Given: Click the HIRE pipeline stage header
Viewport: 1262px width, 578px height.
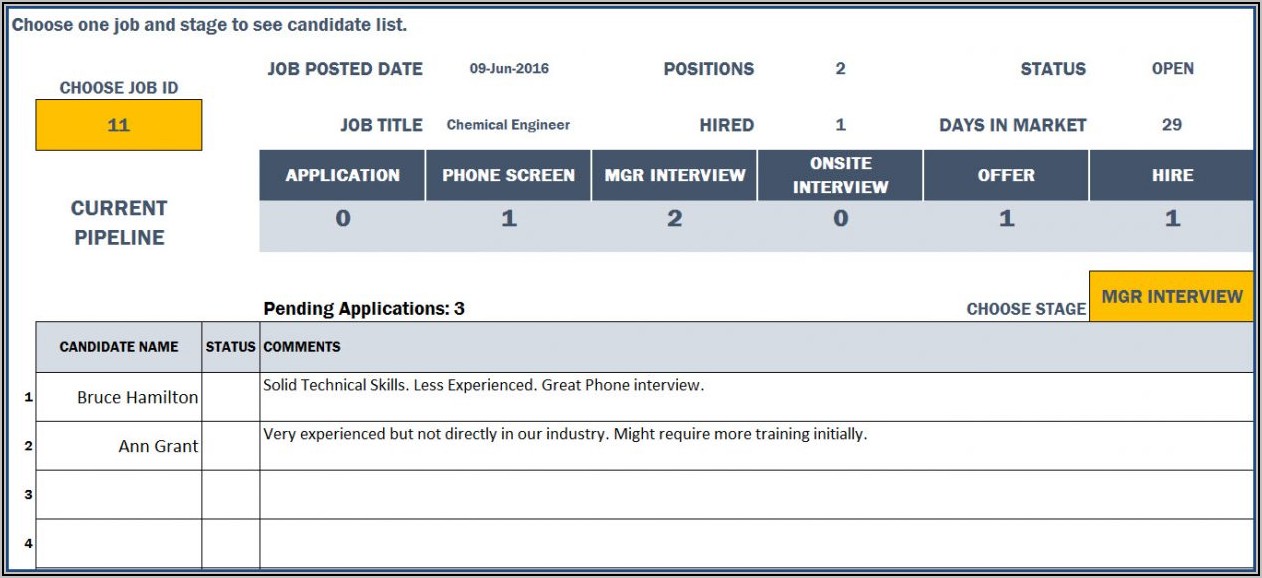Looking at the screenshot, I should click(x=1172, y=175).
